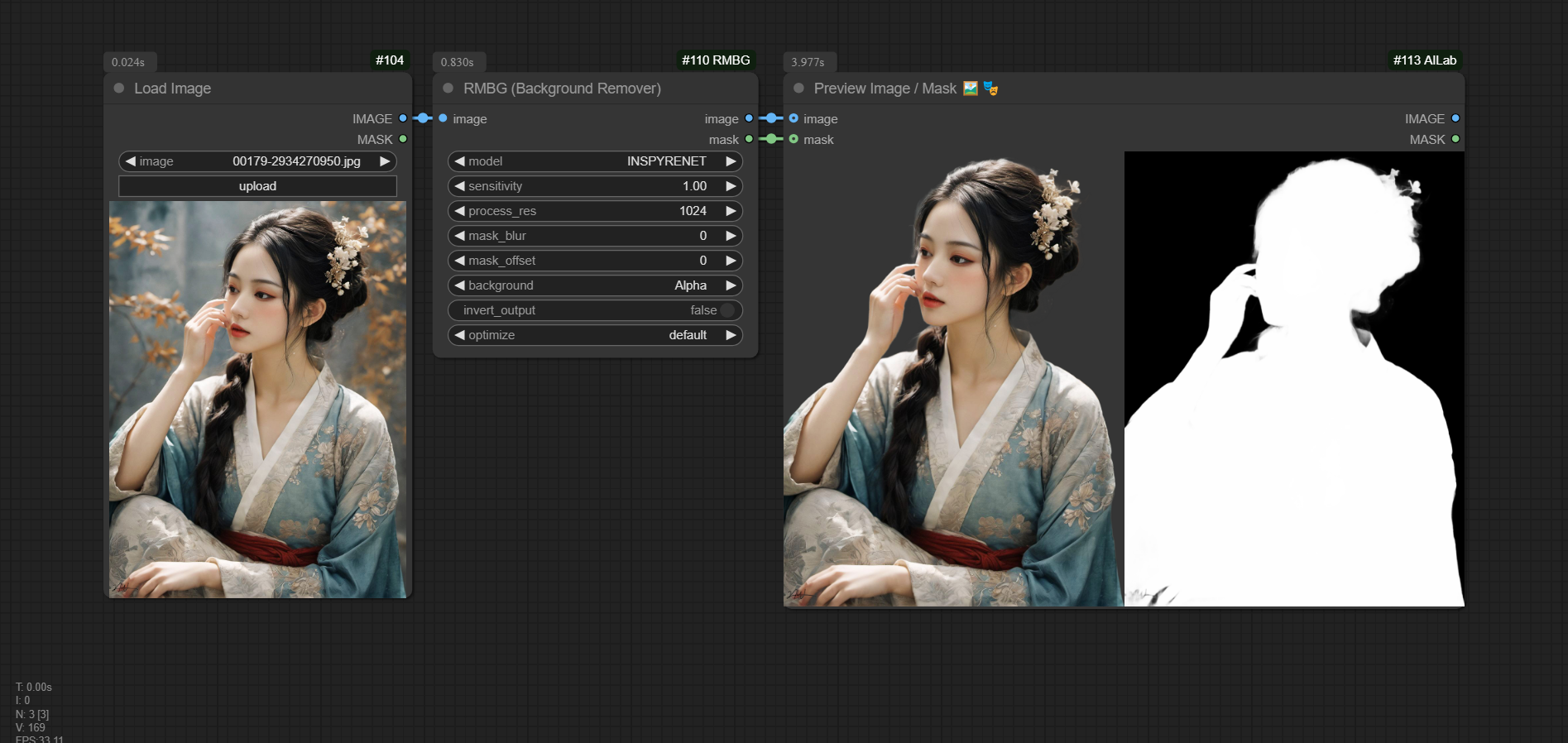Decrease process_res using the left arrow

point(459,211)
